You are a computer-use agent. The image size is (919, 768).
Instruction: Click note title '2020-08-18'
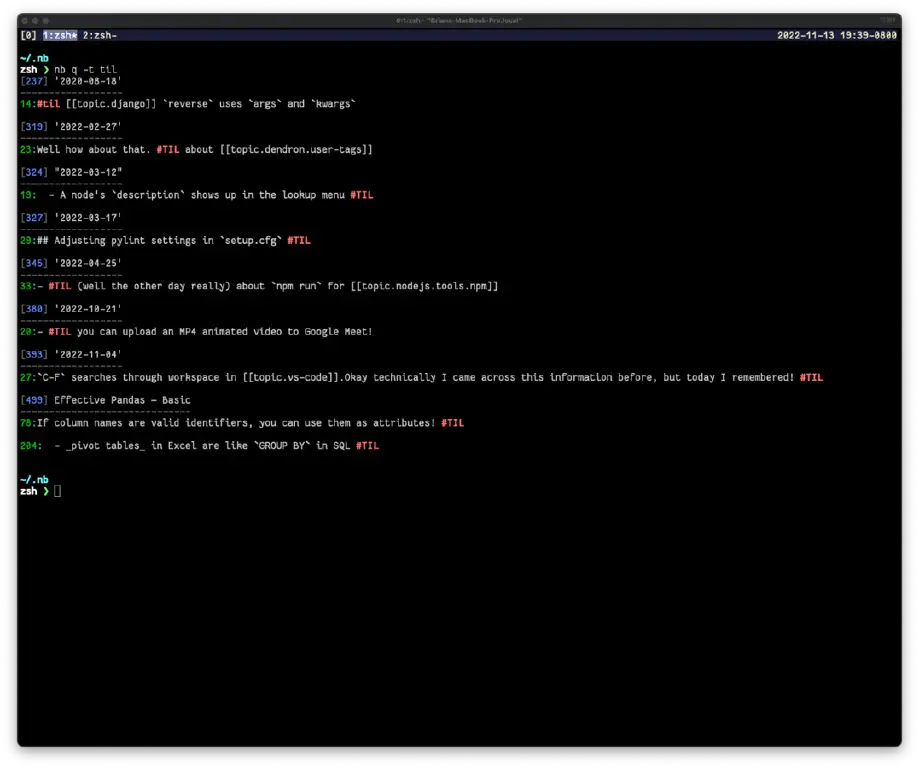(x=88, y=81)
